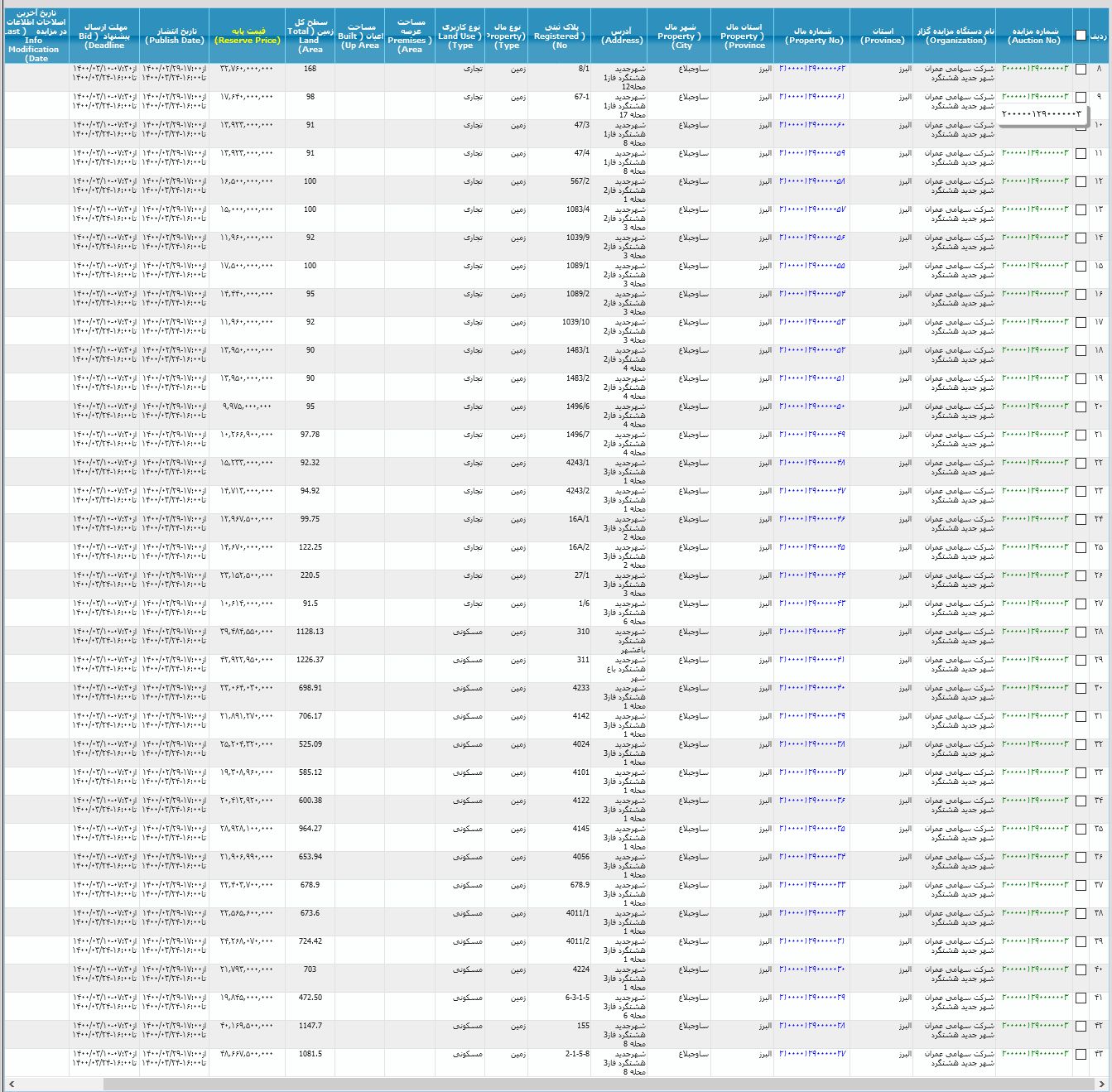The width and height of the screenshot is (1112, 1092).
Task: Select checkbox of row with plate 67-1
Action: pos(1081,98)
